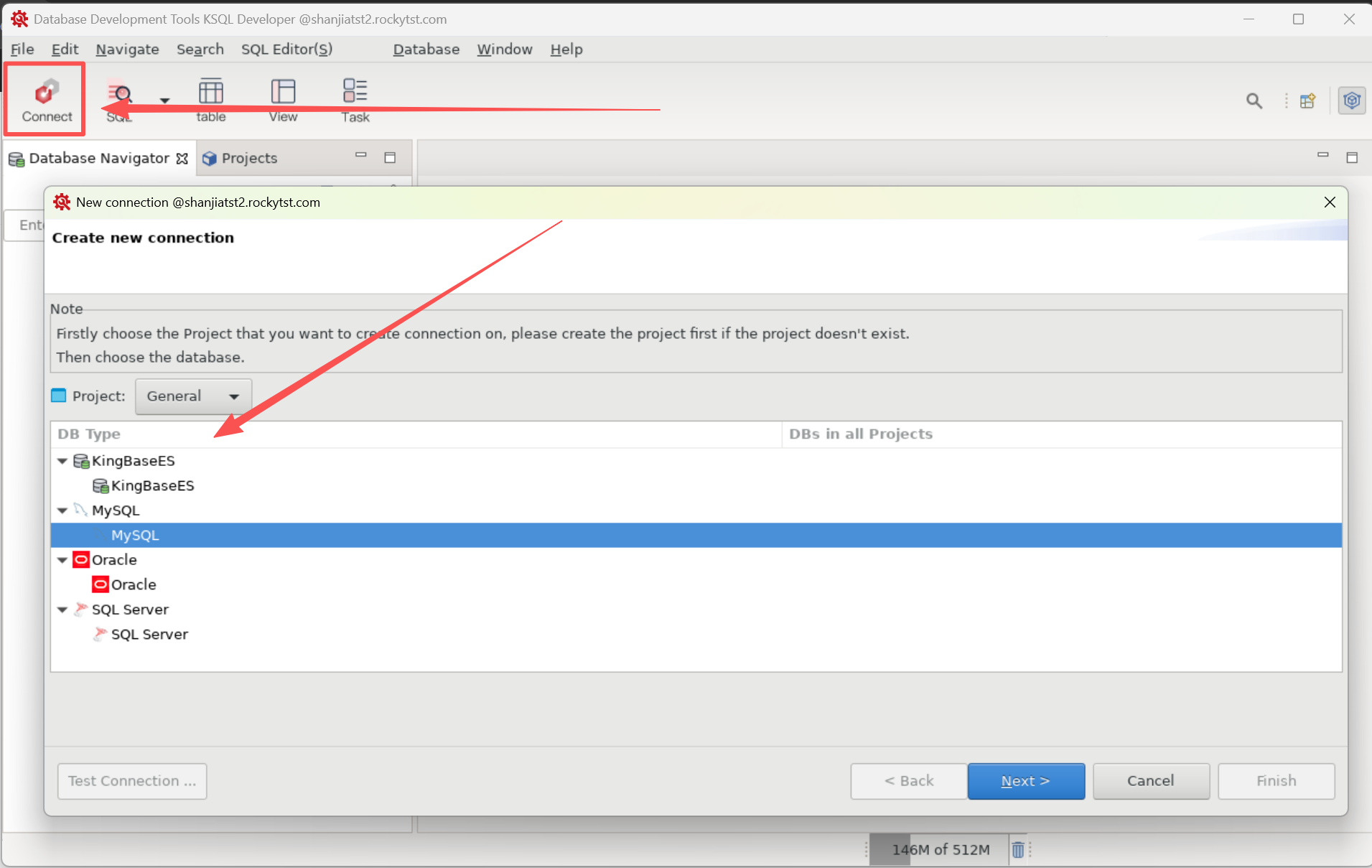Minimize the main application window
The image size is (1372, 868).
(1249, 19)
